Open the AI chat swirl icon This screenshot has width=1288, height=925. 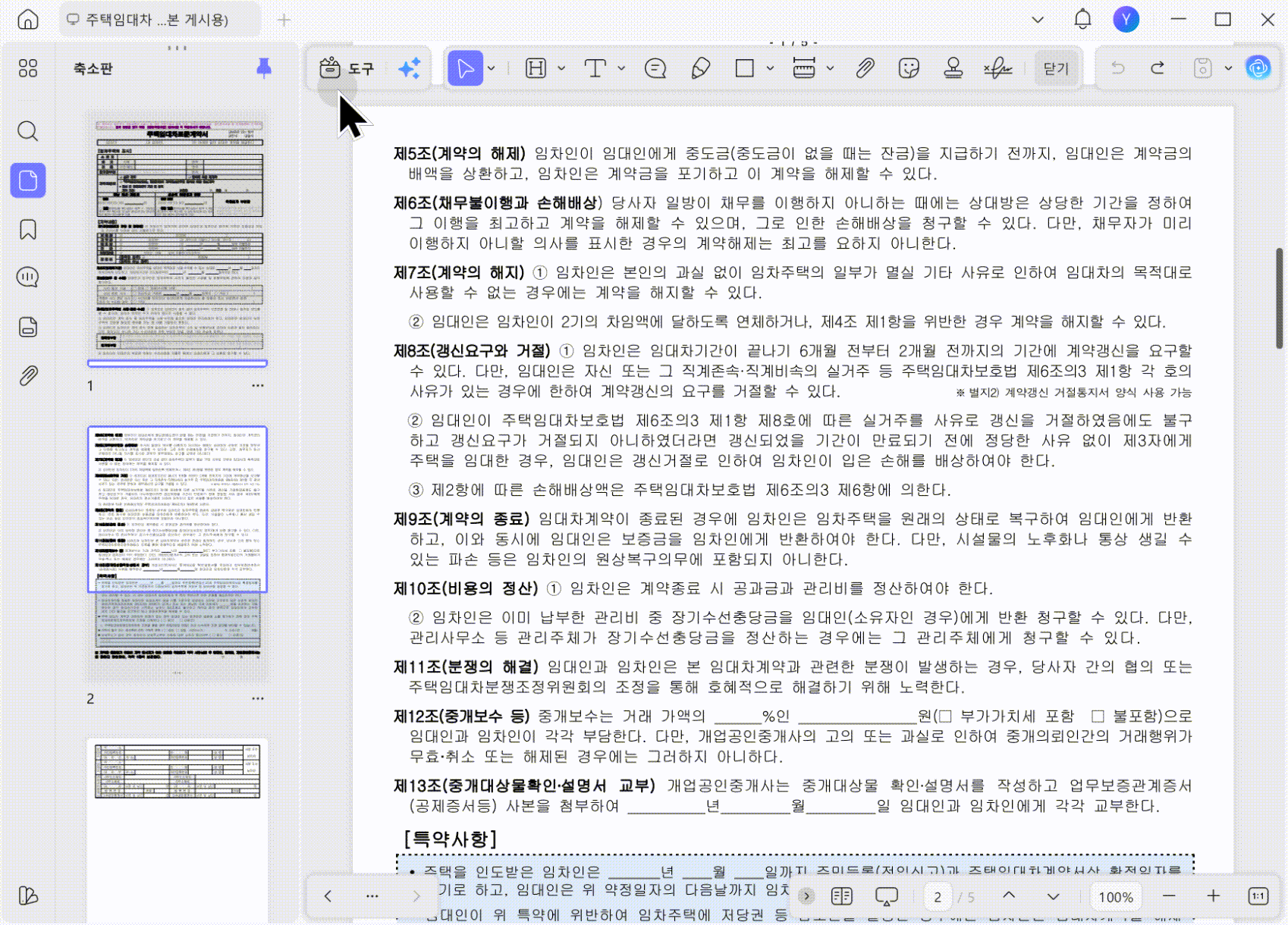(x=1258, y=68)
